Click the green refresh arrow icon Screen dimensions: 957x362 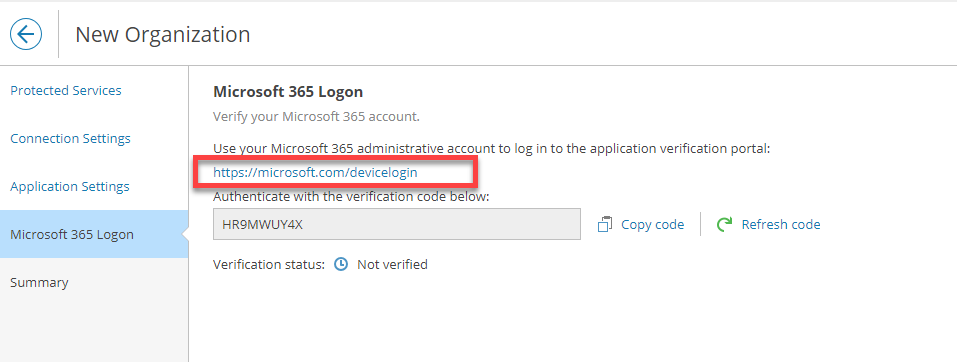(x=724, y=225)
